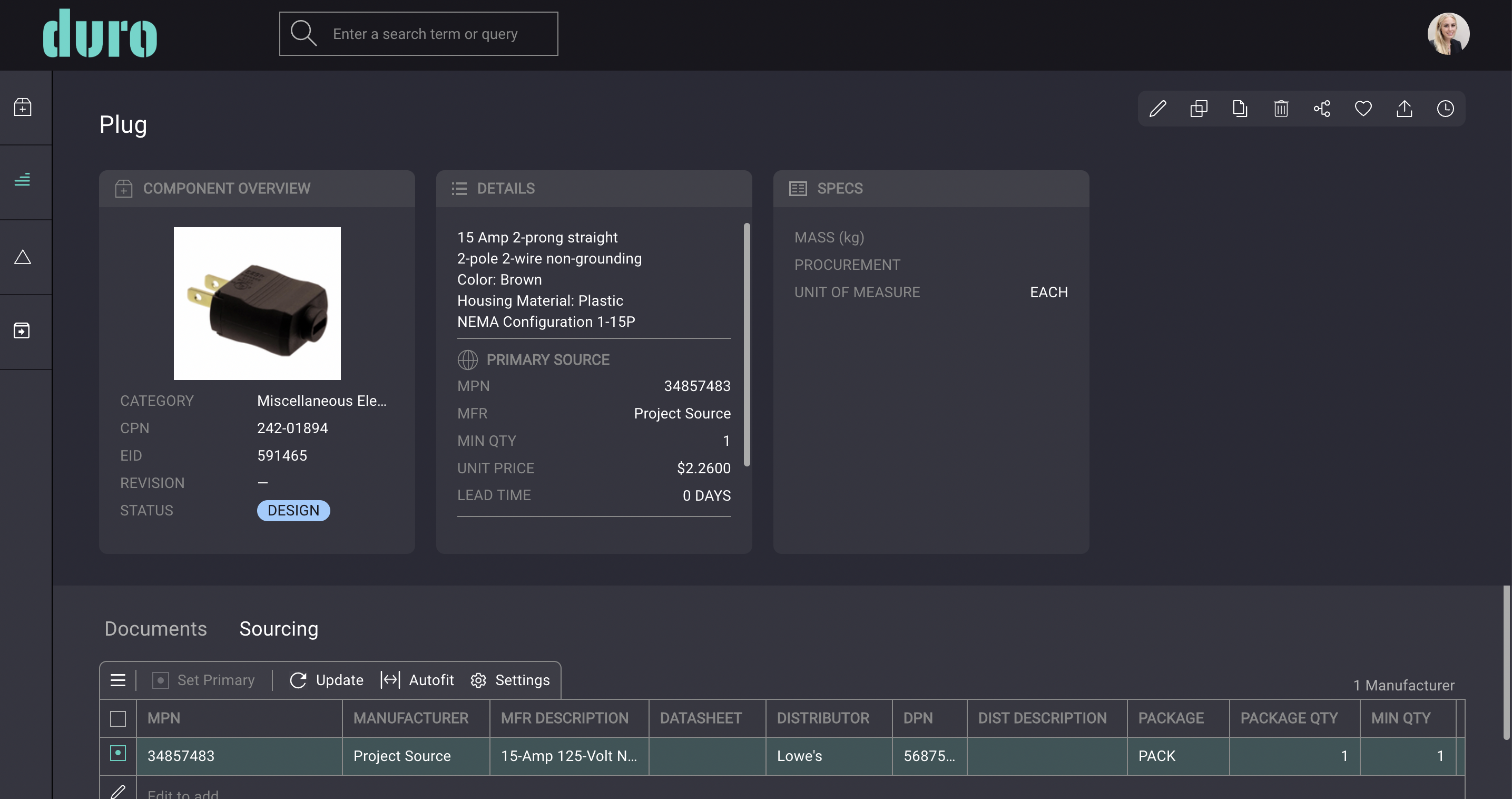Click the Details panel scrollbar
The width and height of the screenshot is (1512, 799).
click(747, 345)
